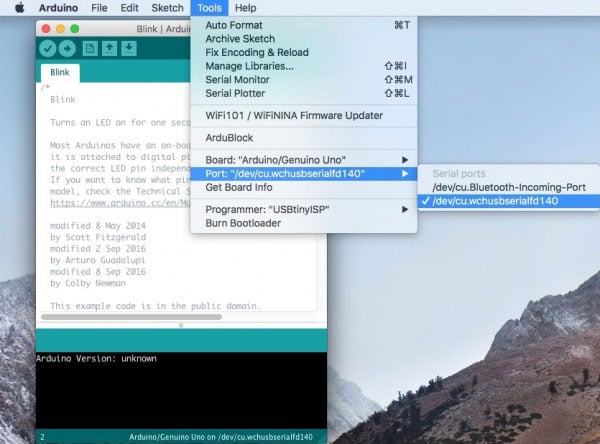Click the Save sketch down-arrow icon

pos(129,49)
